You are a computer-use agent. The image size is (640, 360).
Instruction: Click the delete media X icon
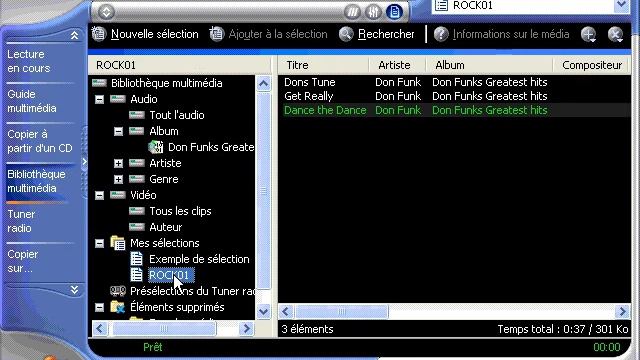click(616, 34)
